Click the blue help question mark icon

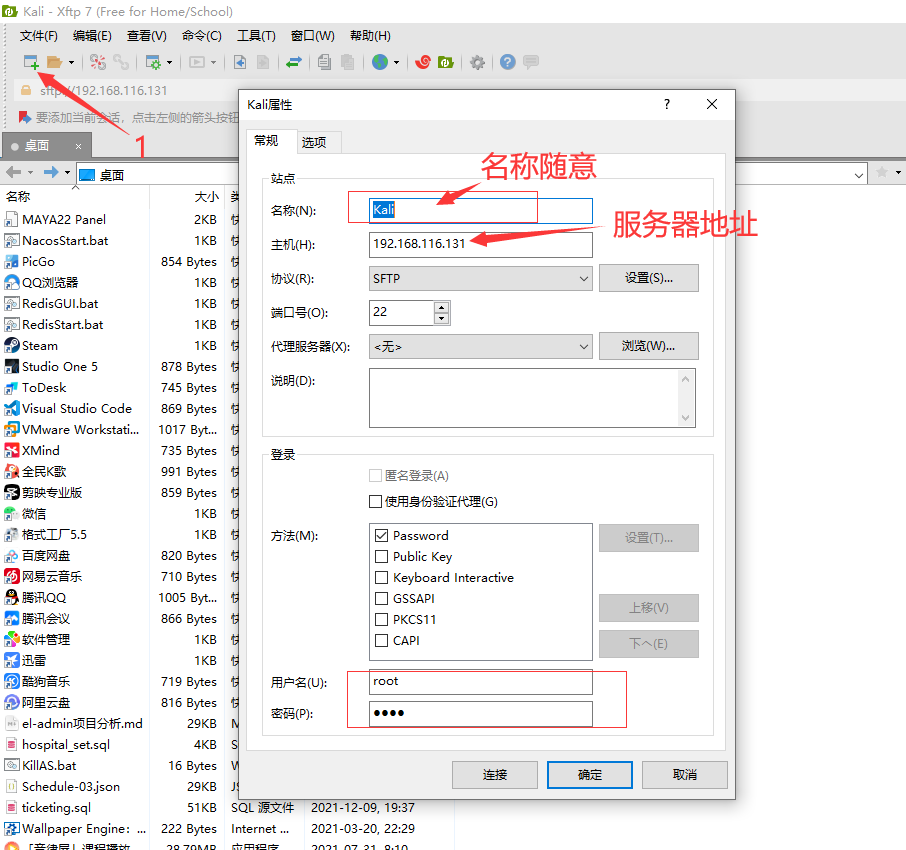tap(507, 62)
